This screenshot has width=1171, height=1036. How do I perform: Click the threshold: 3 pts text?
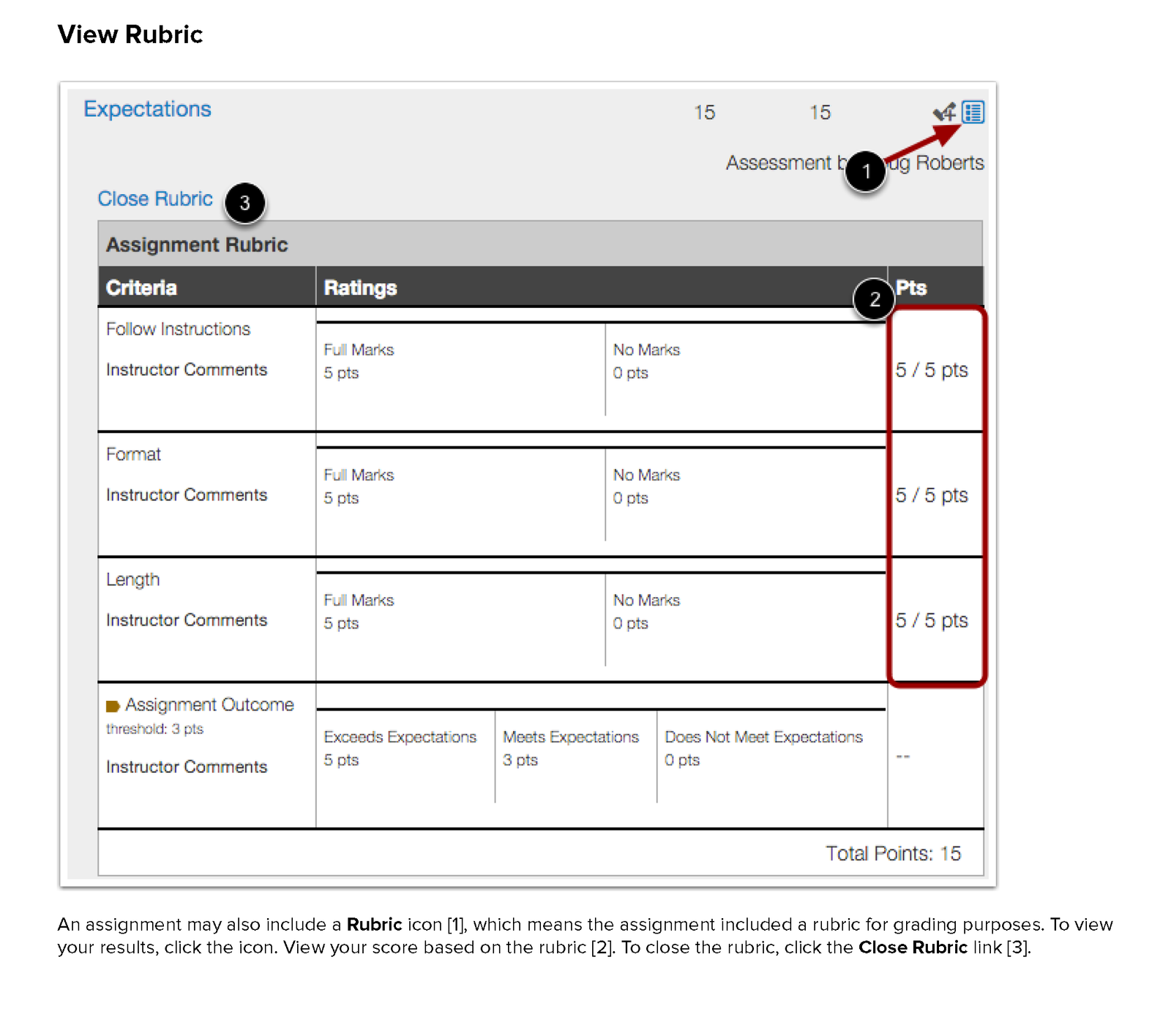pyautogui.click(x=154, y=729)
